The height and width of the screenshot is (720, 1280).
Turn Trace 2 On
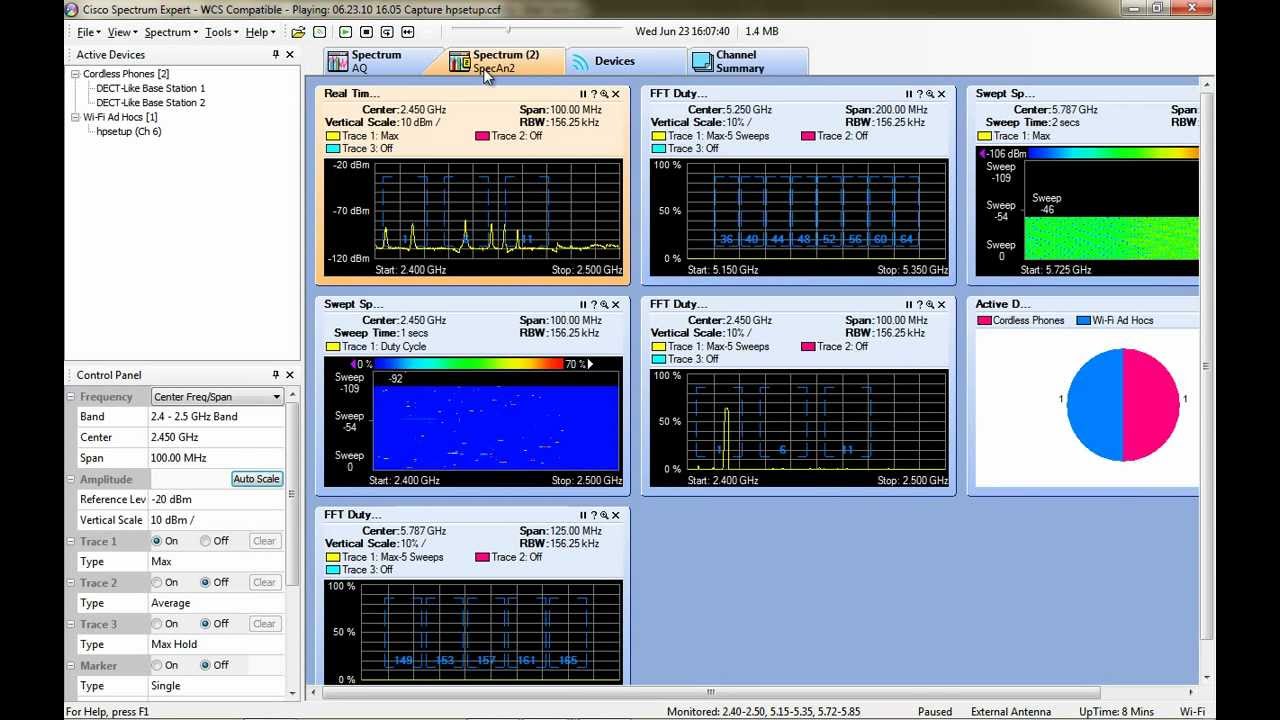[157, 582]
